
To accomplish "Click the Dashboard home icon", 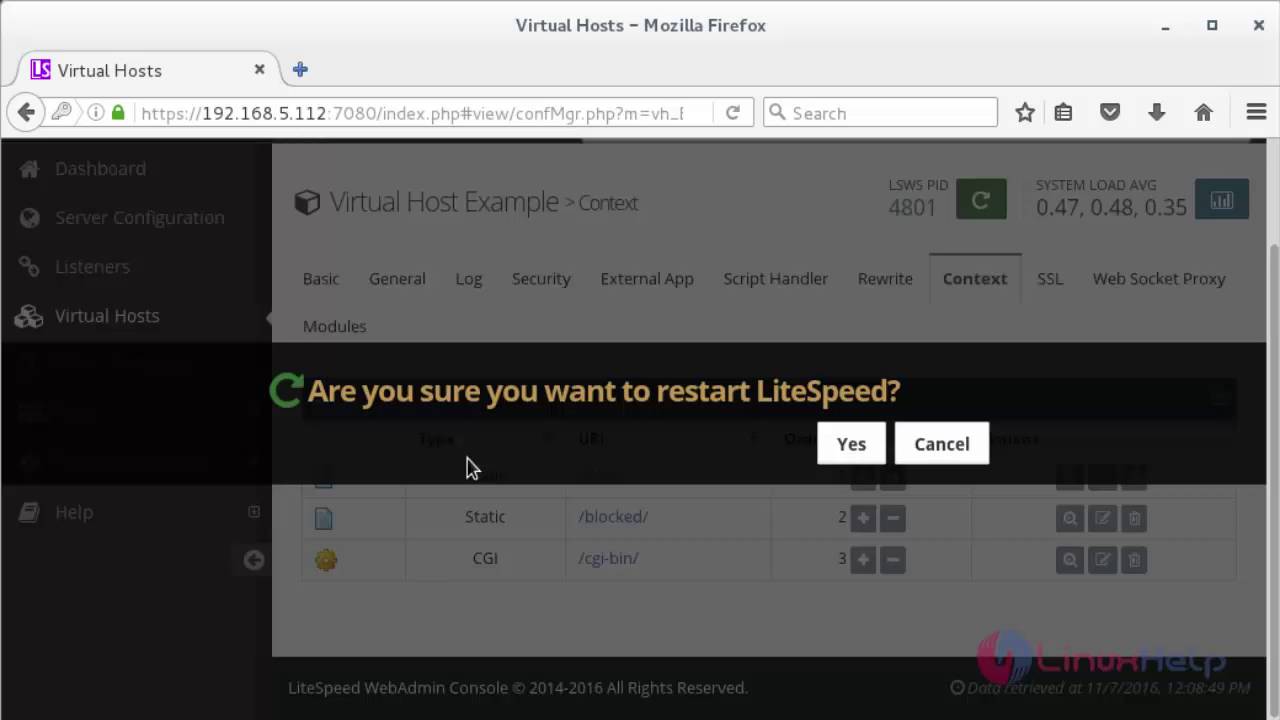I will [x=29, y=169].
